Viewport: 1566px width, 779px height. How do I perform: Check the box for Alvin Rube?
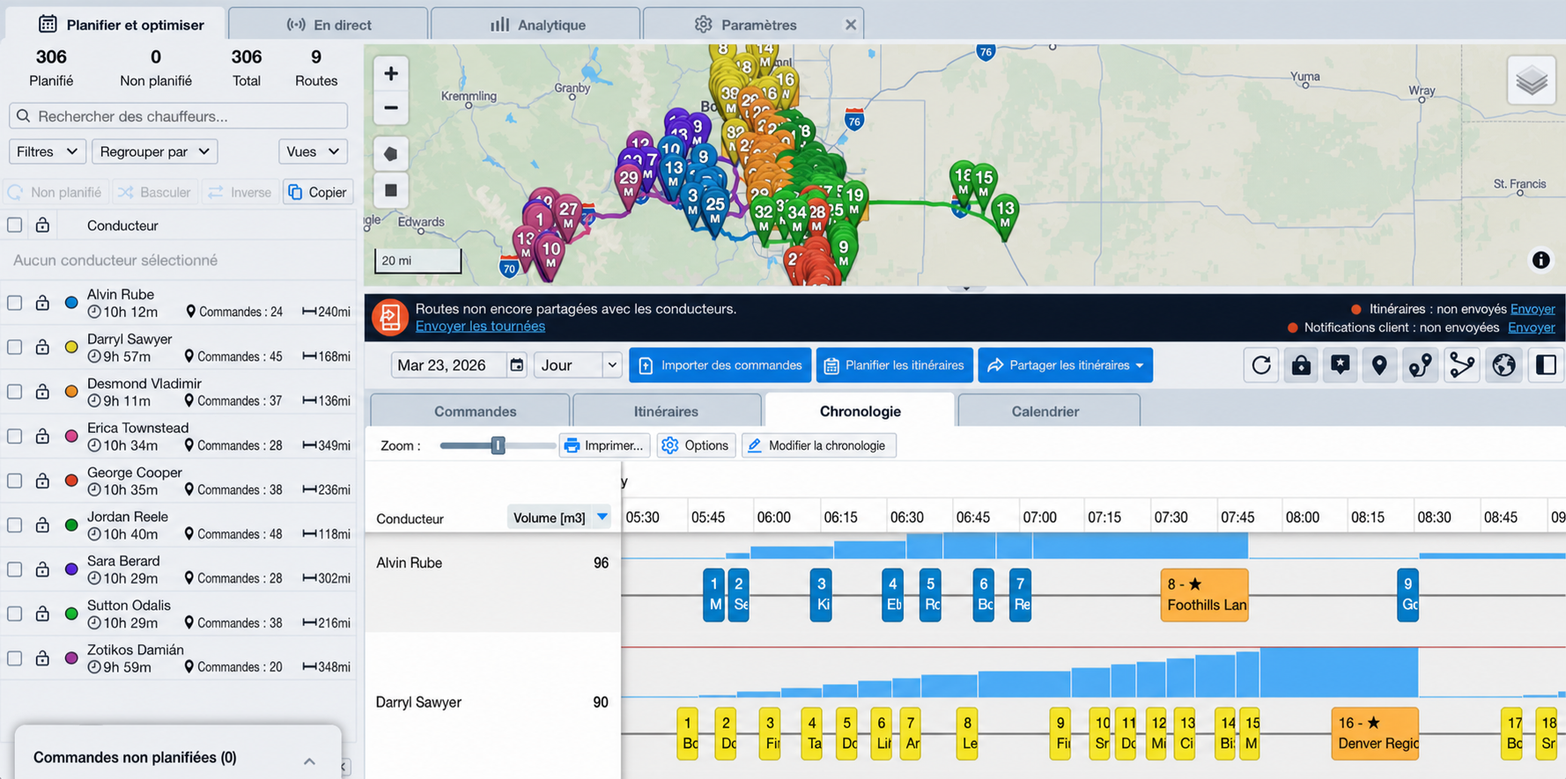[x=15, y=302]
